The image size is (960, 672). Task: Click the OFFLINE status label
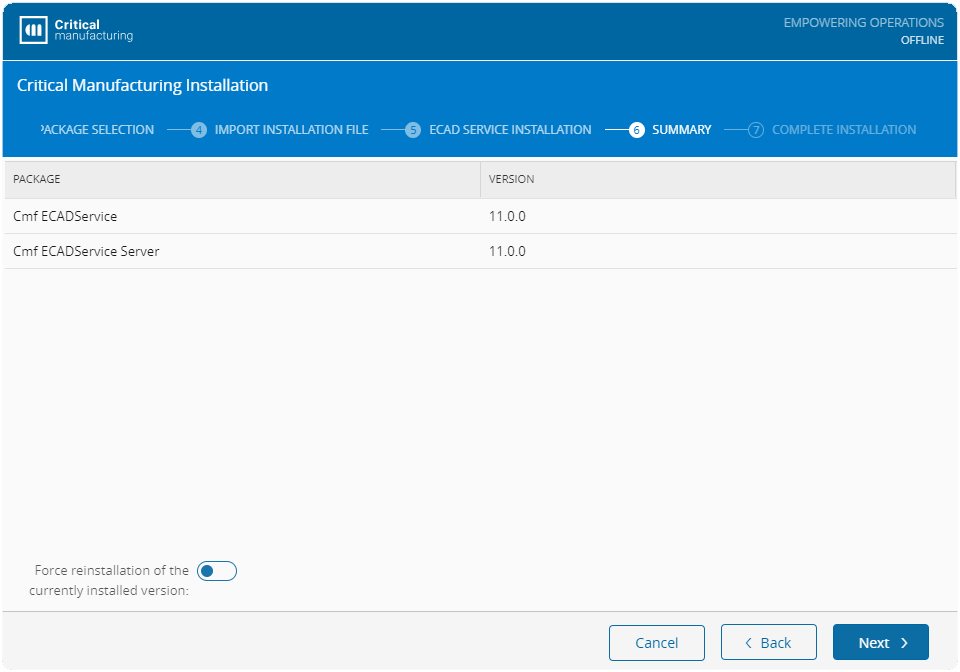point(922,40)
